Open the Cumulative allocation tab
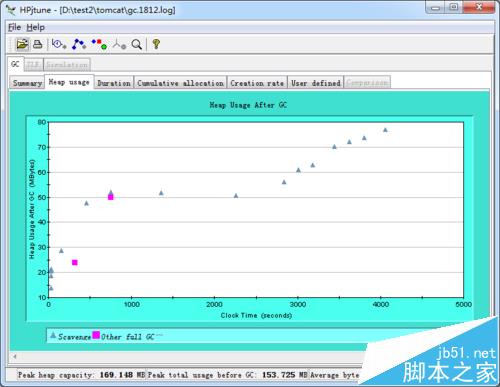 click(180, 83)
